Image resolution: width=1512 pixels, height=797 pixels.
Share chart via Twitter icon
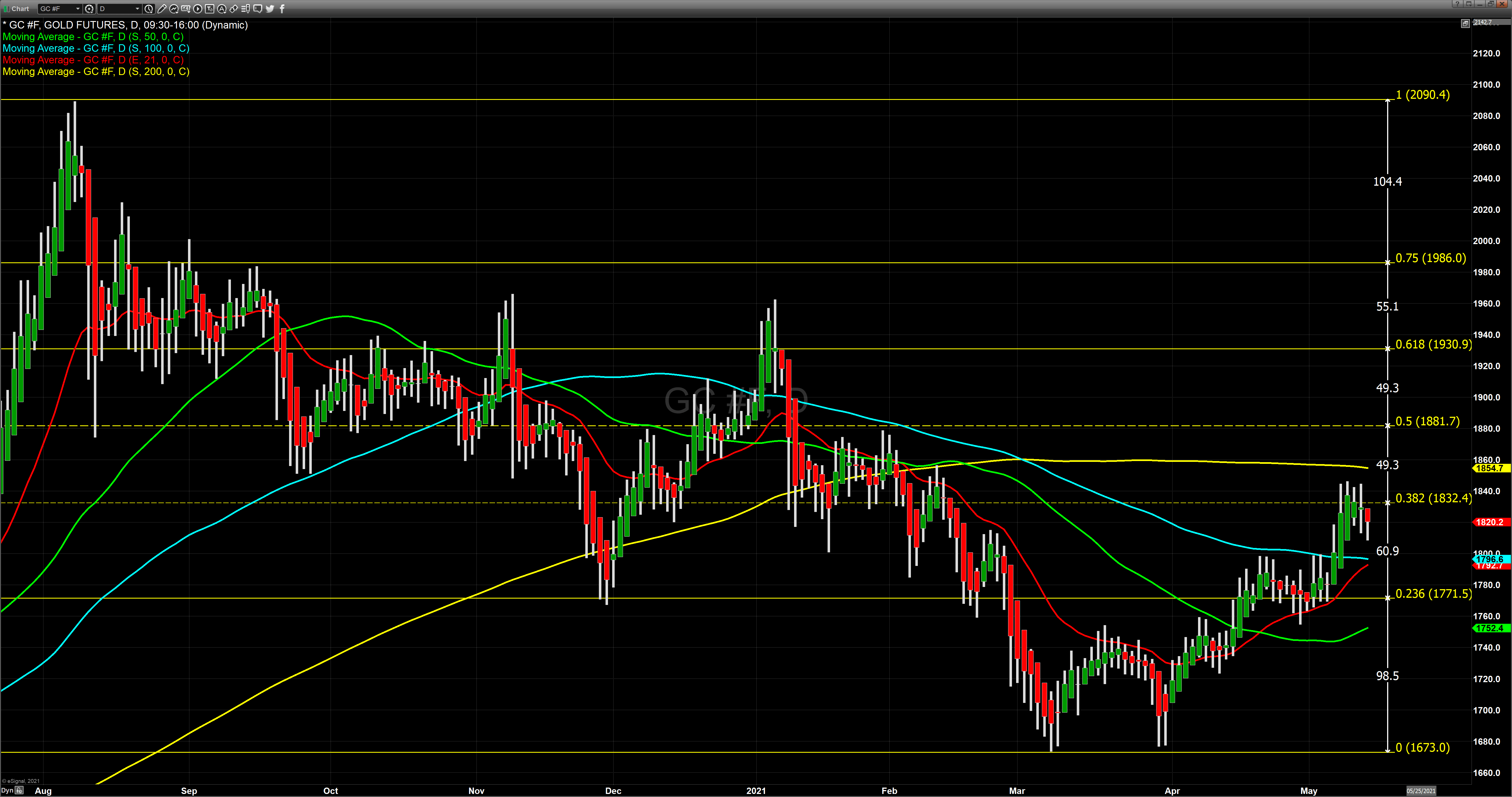(x=270, y=9)
